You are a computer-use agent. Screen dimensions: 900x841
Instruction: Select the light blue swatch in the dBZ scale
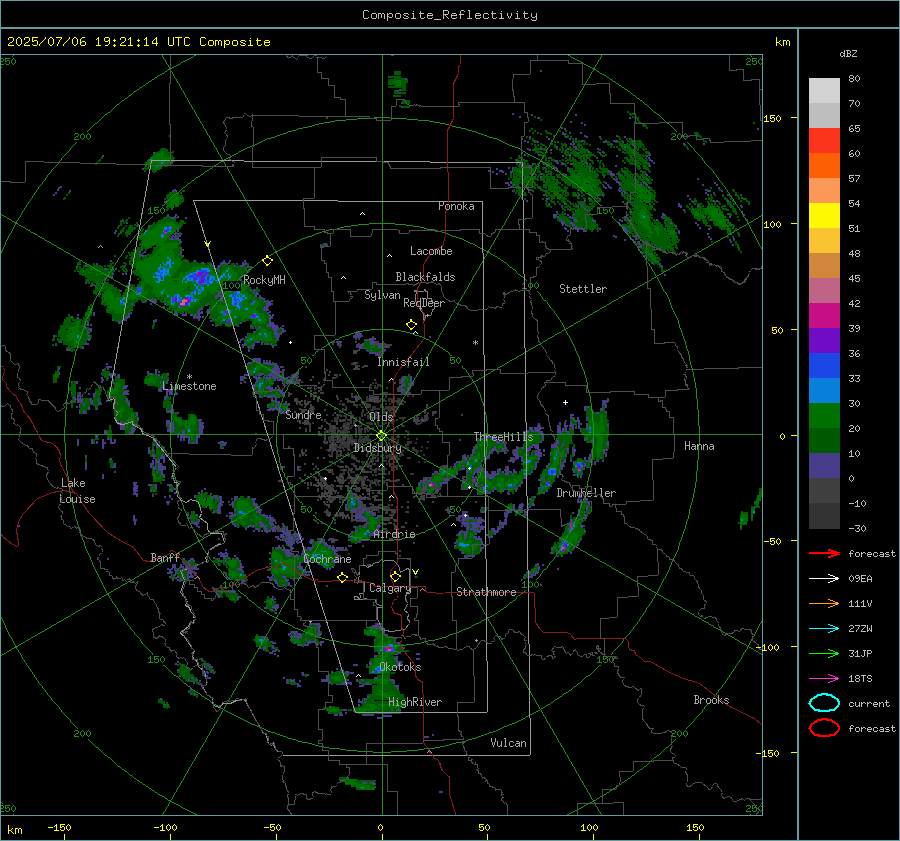point(824,390)
